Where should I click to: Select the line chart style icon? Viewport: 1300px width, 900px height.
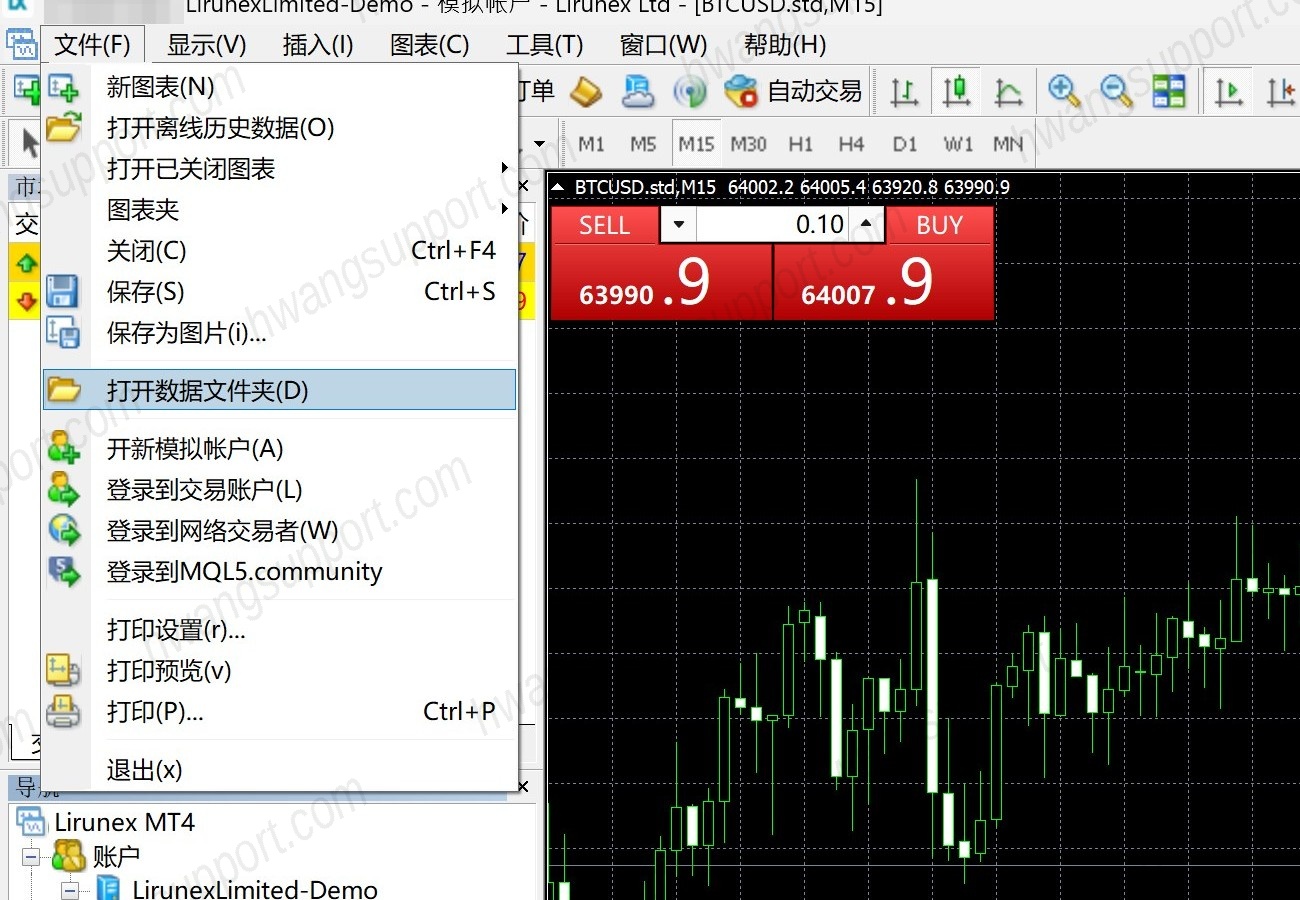click(1008, 92)
